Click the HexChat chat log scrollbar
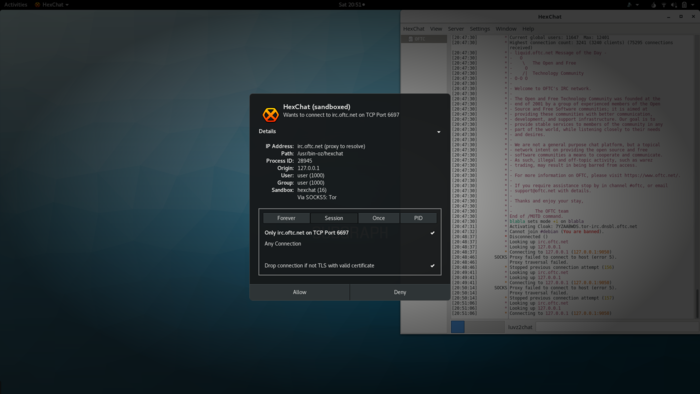The height and width of the screenshot is (394, 700). pos(697,303)
